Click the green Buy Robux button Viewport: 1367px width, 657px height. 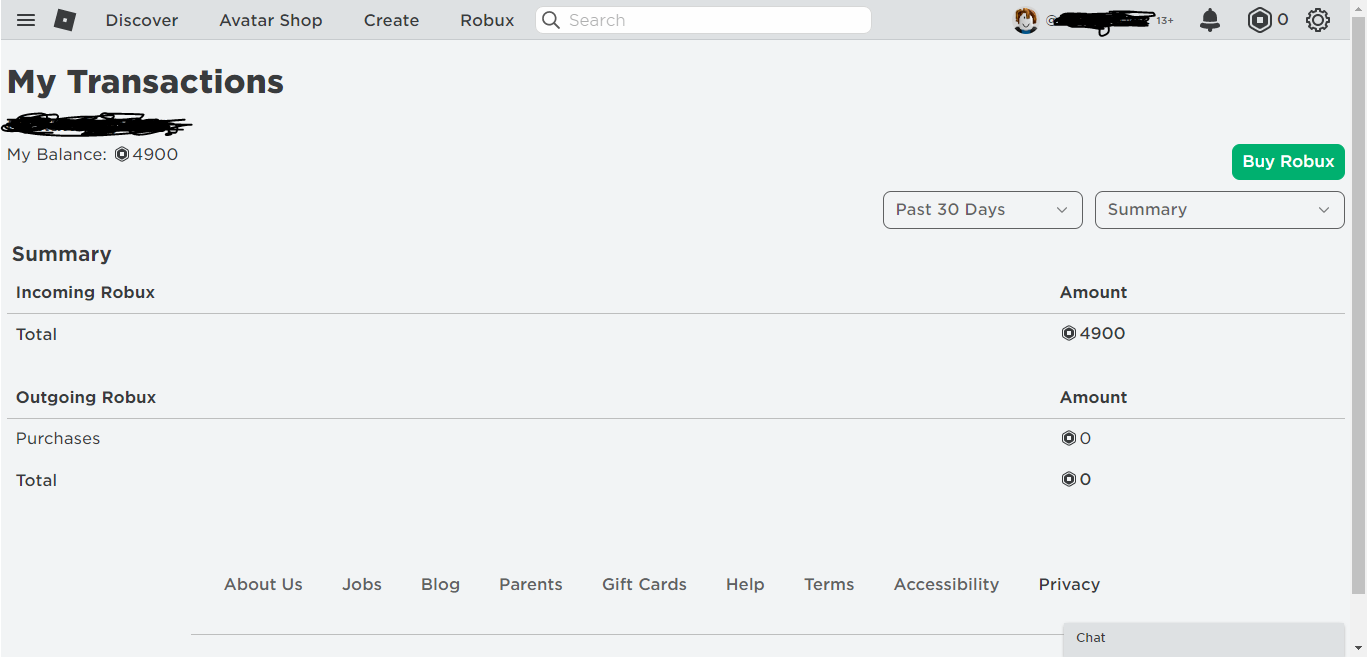point(1288,162)
